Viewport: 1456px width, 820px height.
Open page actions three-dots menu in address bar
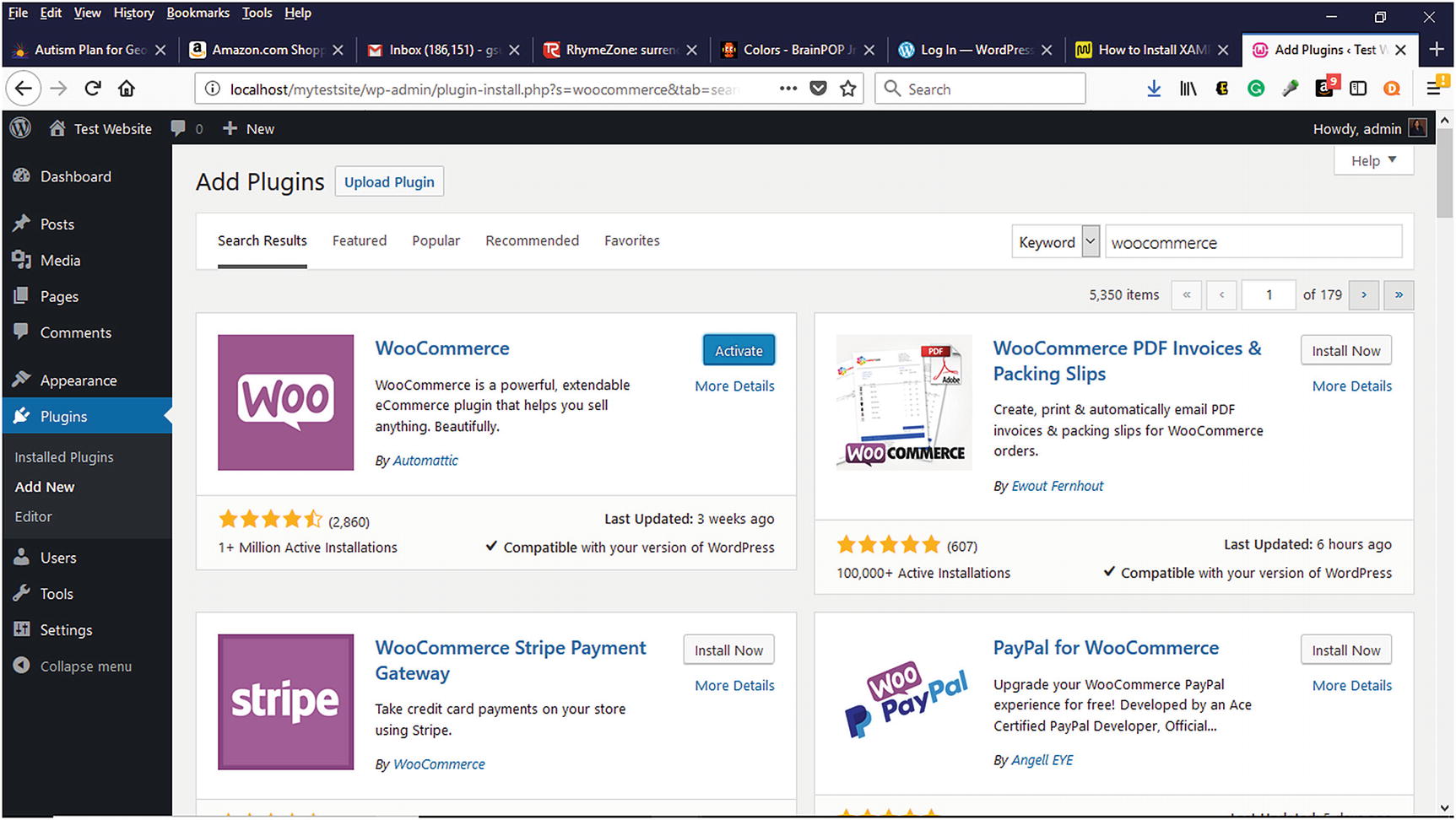[788, 89]
